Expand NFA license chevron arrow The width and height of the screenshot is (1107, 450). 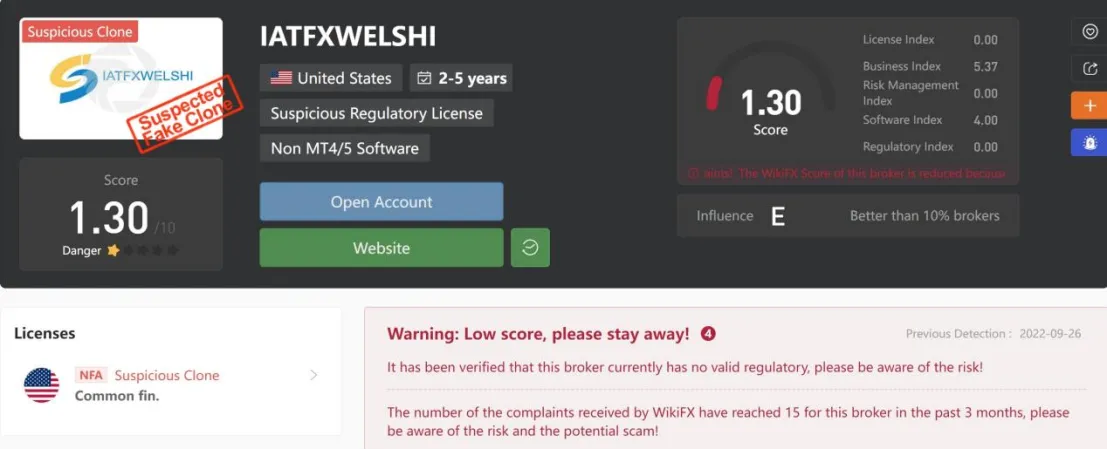(x=314, y=375)
